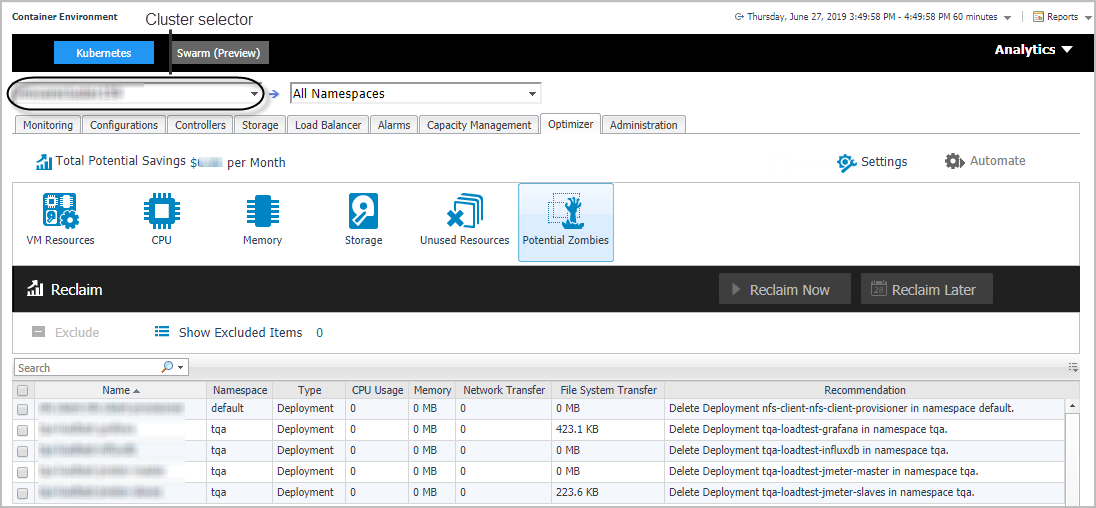
Task: Select the Memory optimizer icon
Action: click(262, 212)
